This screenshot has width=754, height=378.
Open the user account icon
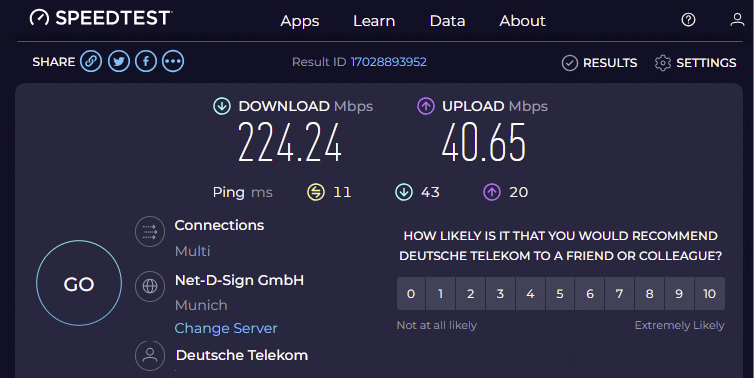coord(737,20)
